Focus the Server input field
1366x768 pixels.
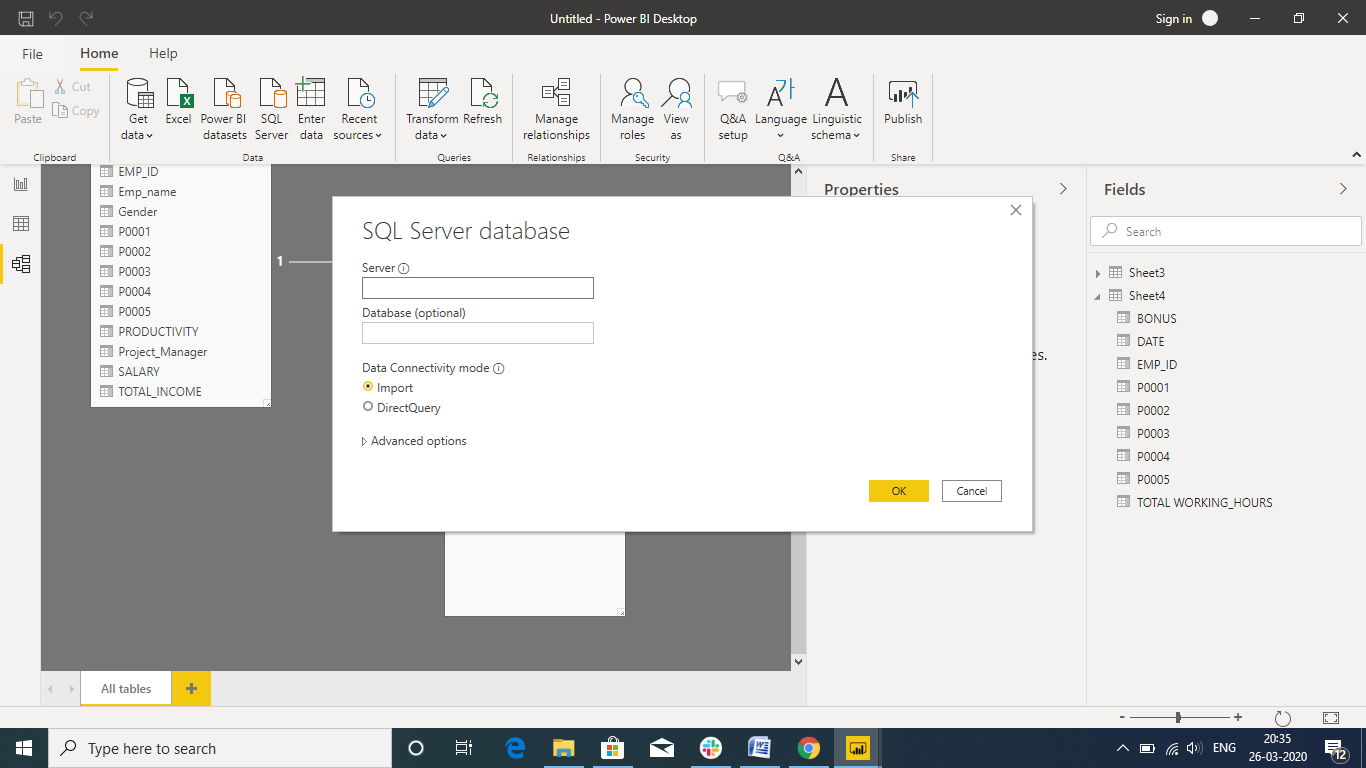coord(478,288)
